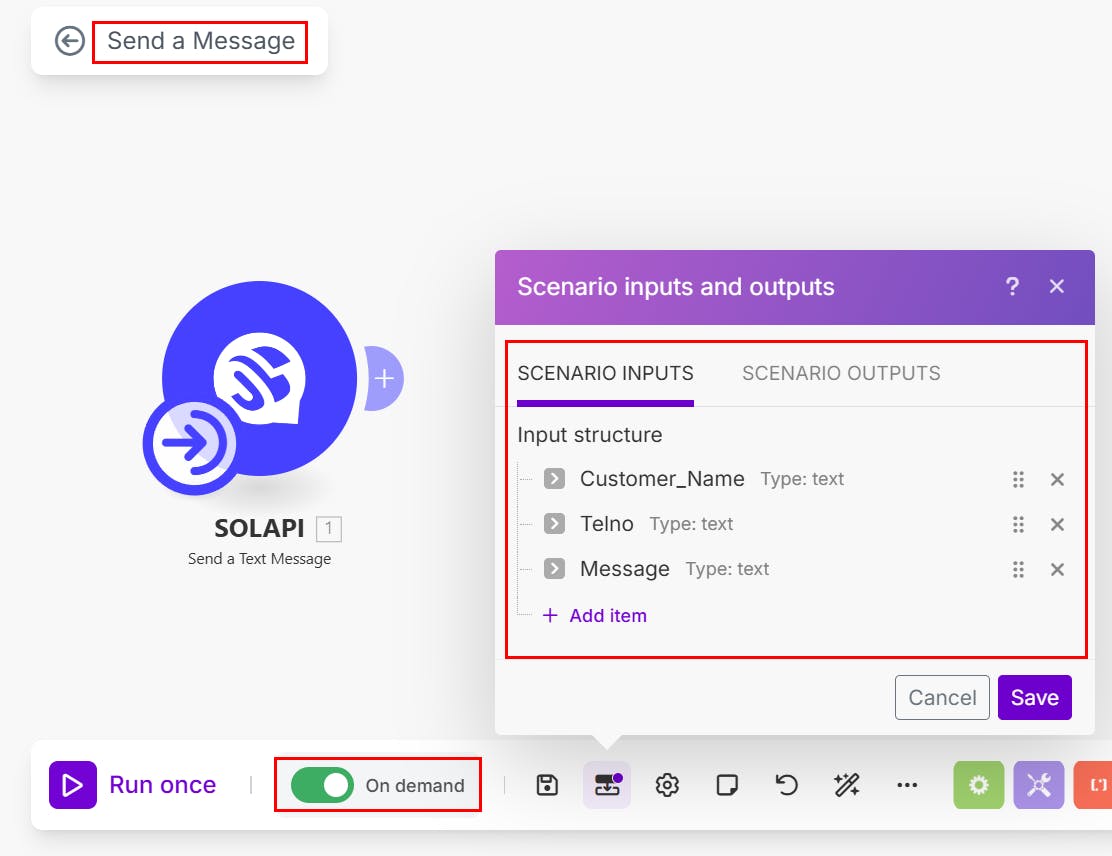This screenshot has width=1112, height=856.
Task: Cancel the input structure changes
Action: point(943,698)
